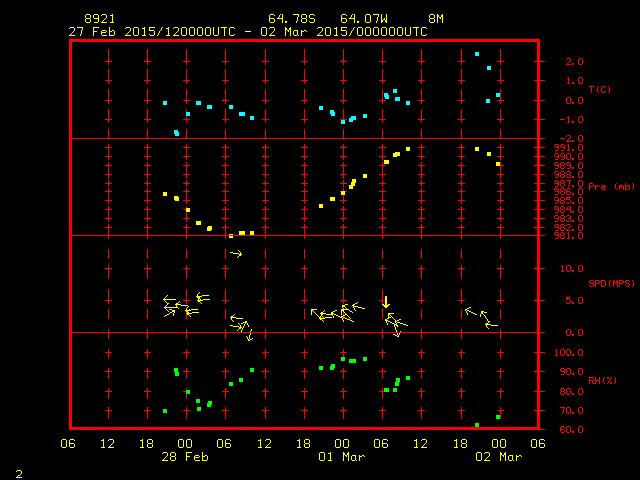This screenshot has width=640, height=480.
Task: Pick the lowest green humidity data point
Action: tap(477, 425)
